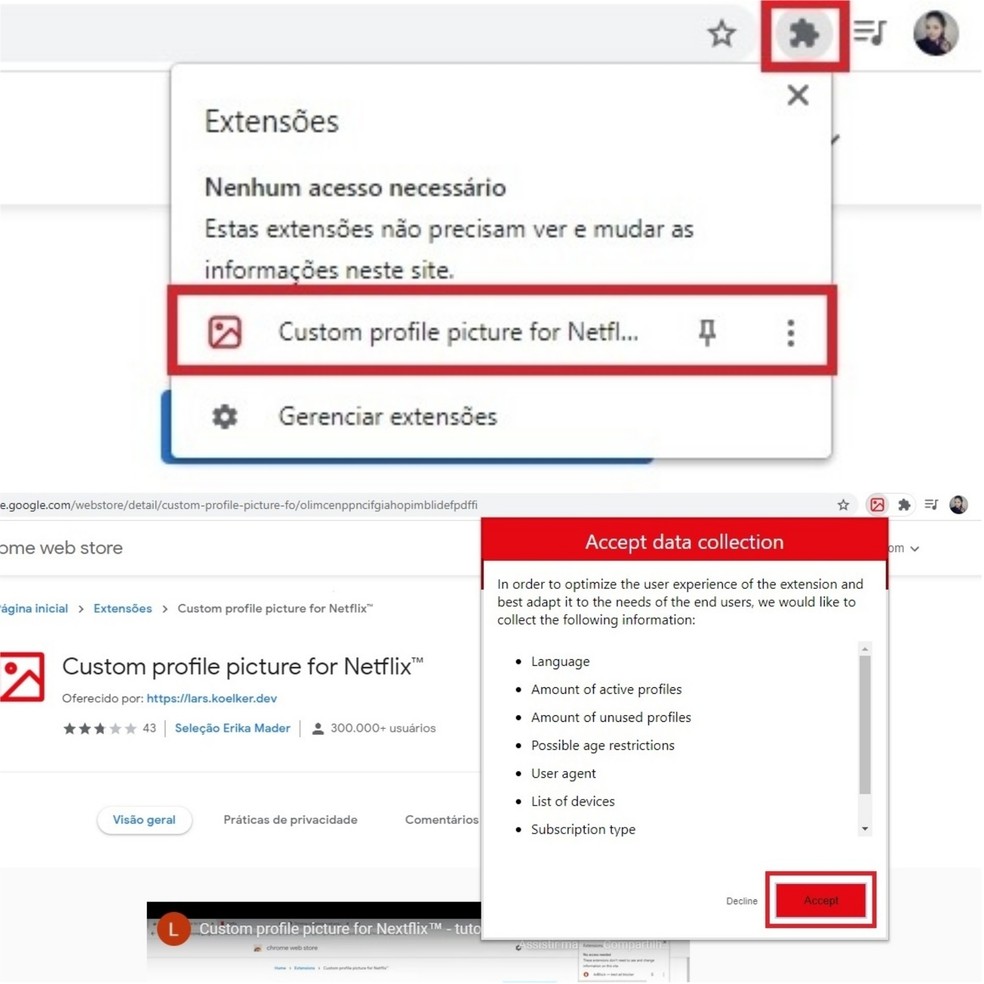This screenshot has width=984, height=984.
Task: Click the 'Possible age restrictions' item
Action: 602,746
